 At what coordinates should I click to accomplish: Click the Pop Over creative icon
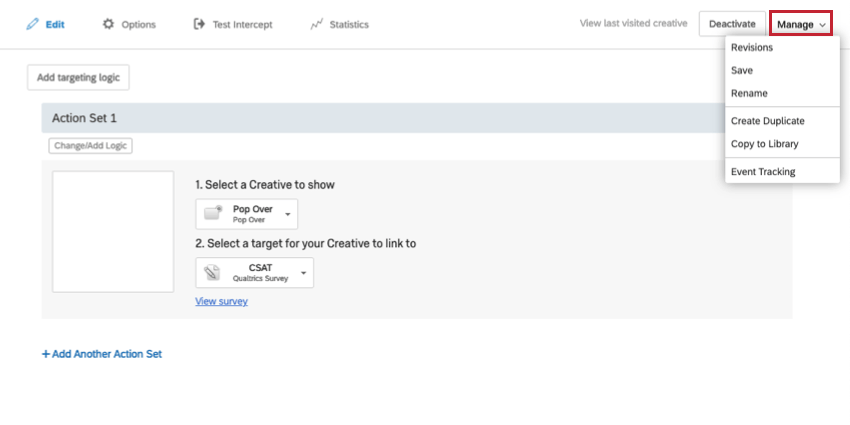[212, 214]
